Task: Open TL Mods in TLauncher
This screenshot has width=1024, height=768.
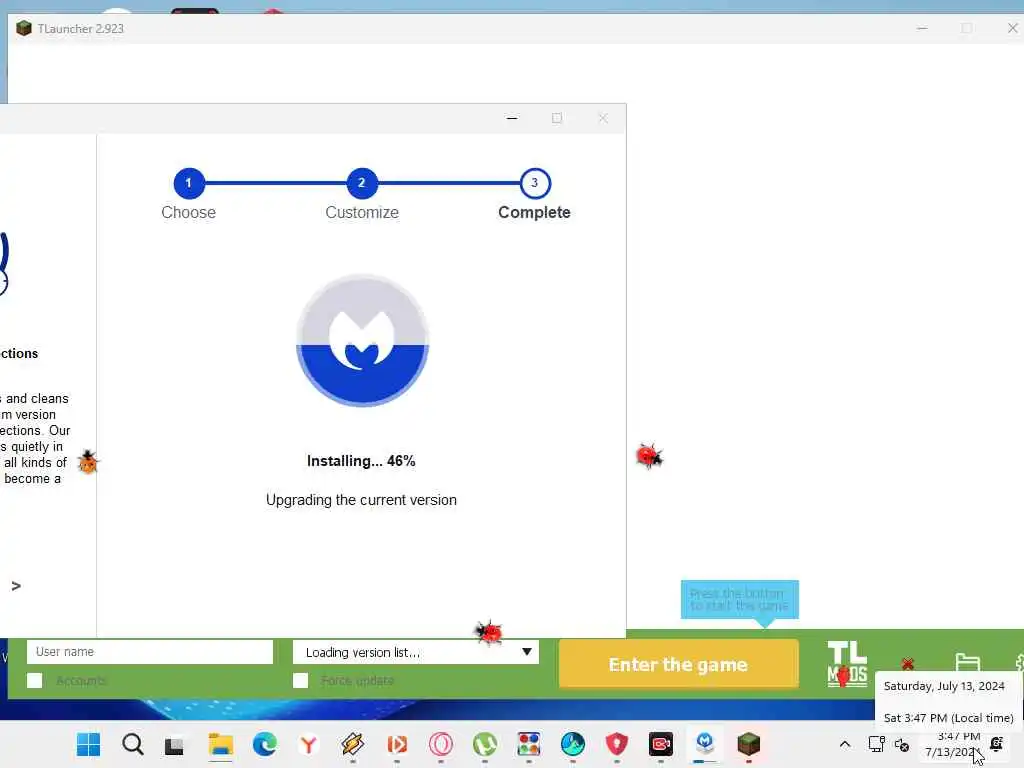Action: click(x=847, y=664)
